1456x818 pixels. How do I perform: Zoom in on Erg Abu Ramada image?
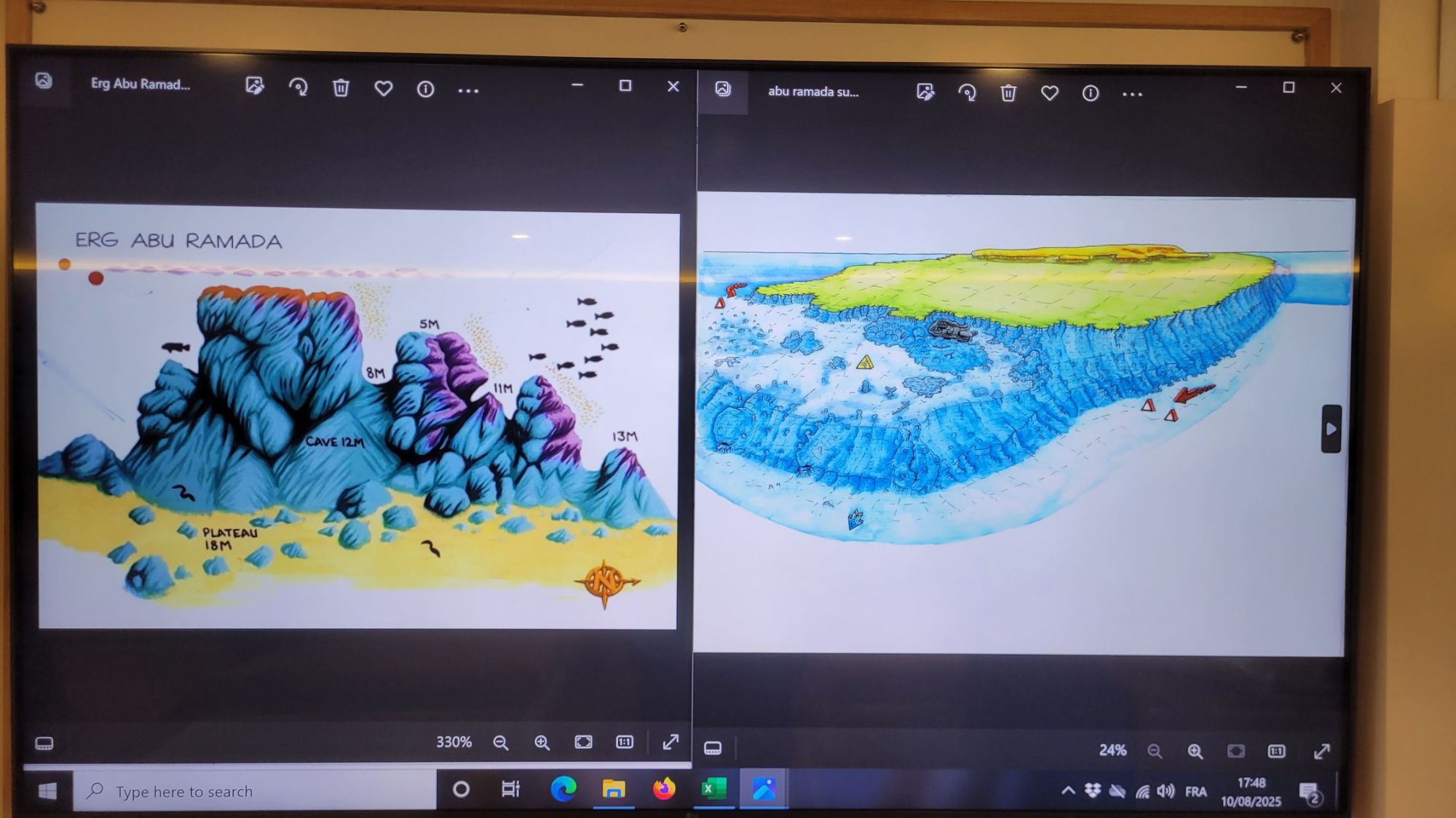point(542,742)
